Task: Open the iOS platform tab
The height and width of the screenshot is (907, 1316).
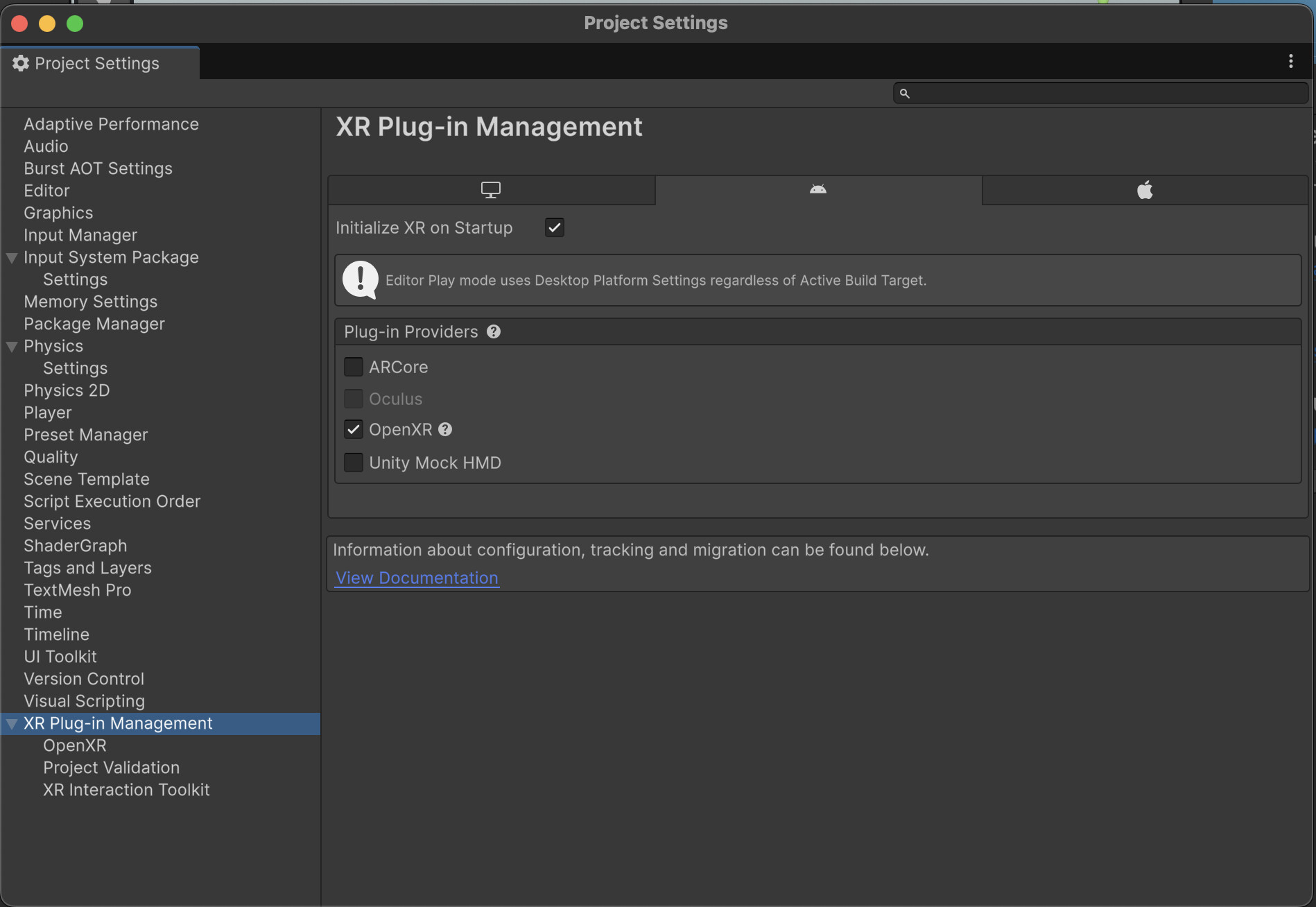Action: tap(1145, 190)
